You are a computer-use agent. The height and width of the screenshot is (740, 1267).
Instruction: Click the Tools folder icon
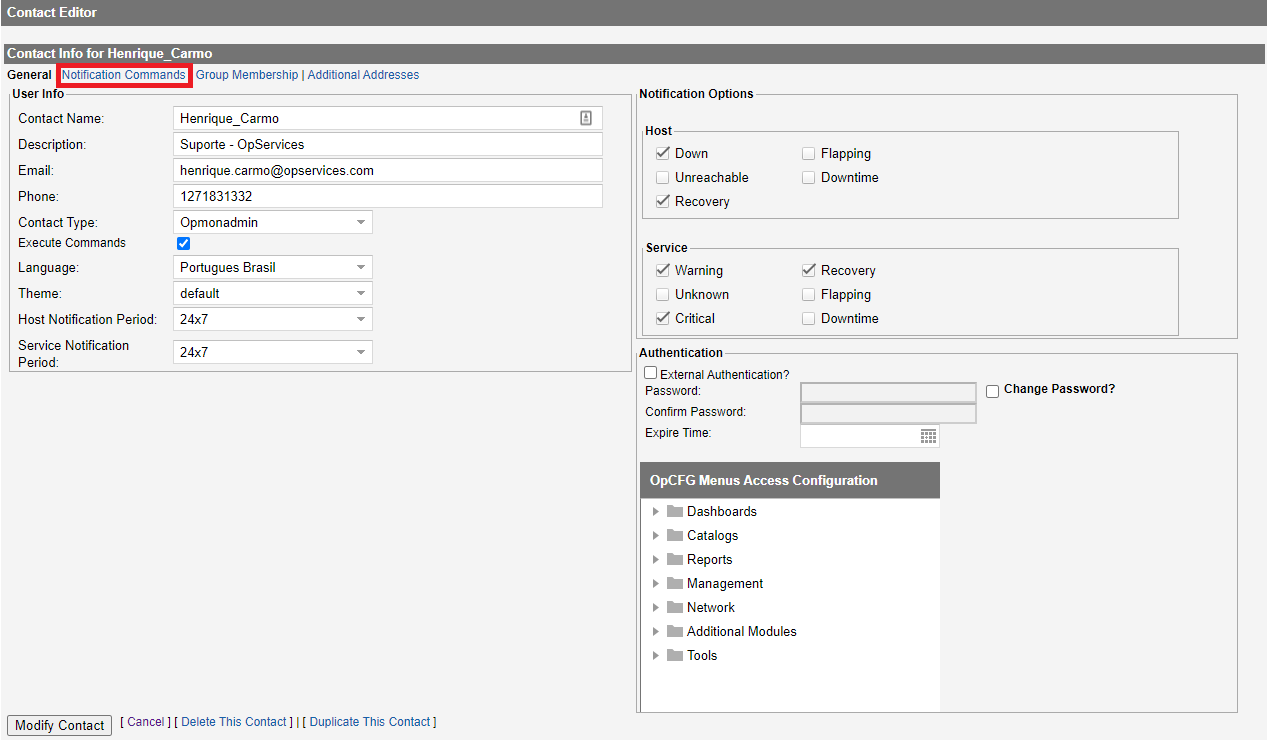pyautogui.click(x=675, y=656)
